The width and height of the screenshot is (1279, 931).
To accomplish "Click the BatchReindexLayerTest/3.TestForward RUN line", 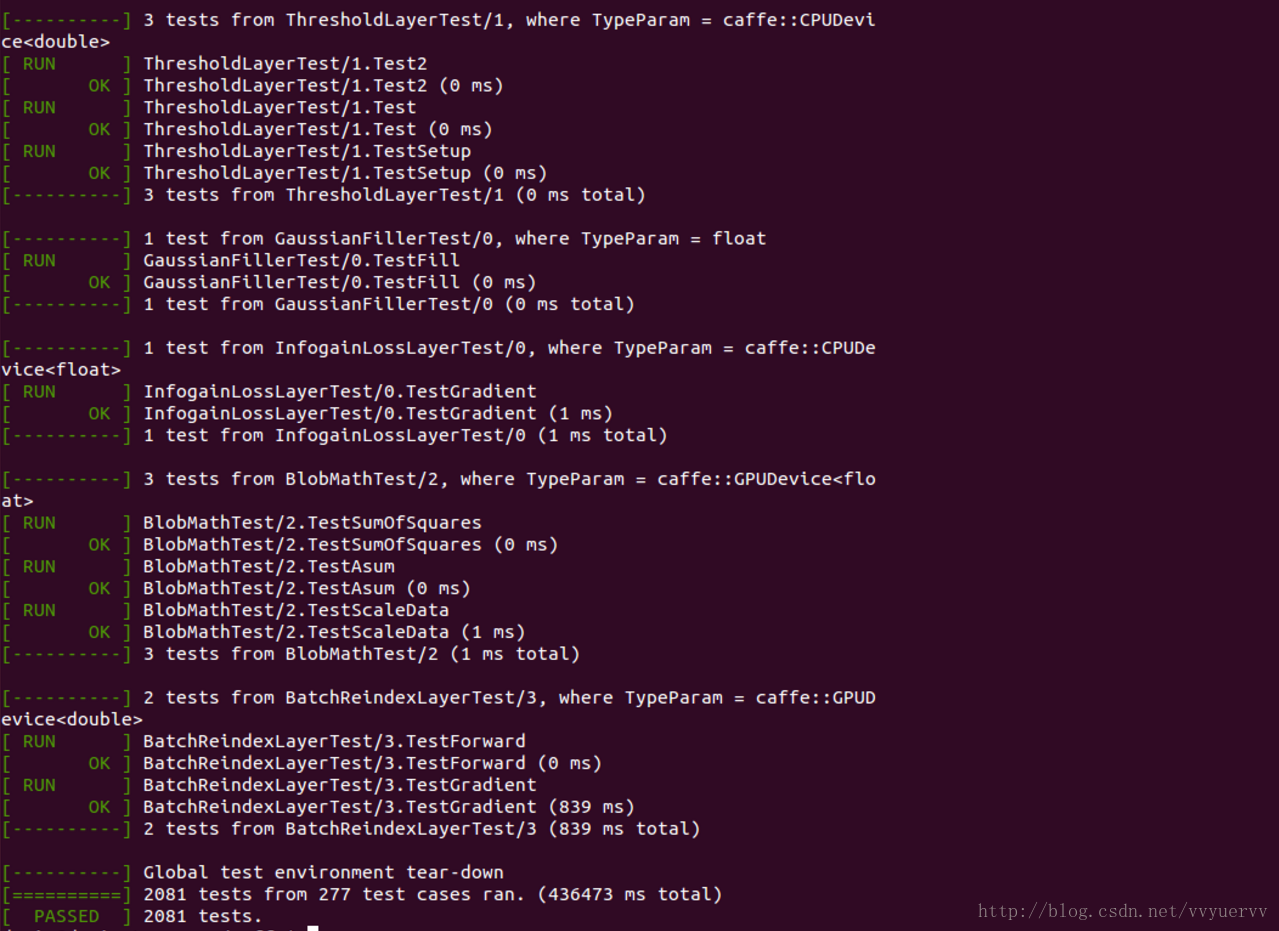I will 334,741.
